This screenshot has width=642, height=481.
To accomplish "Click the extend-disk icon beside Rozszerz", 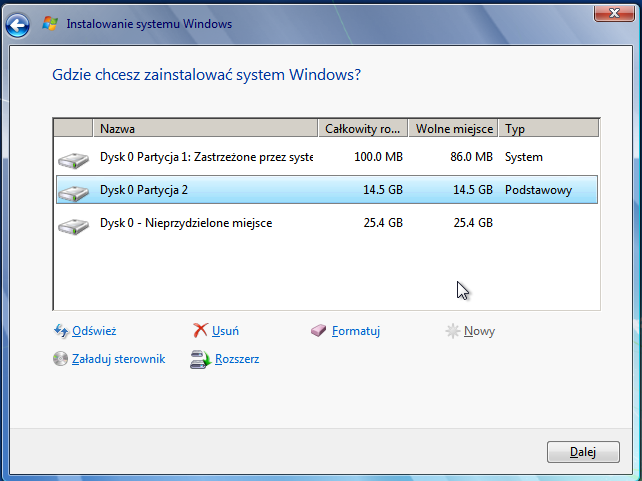I will coord(200,359).
